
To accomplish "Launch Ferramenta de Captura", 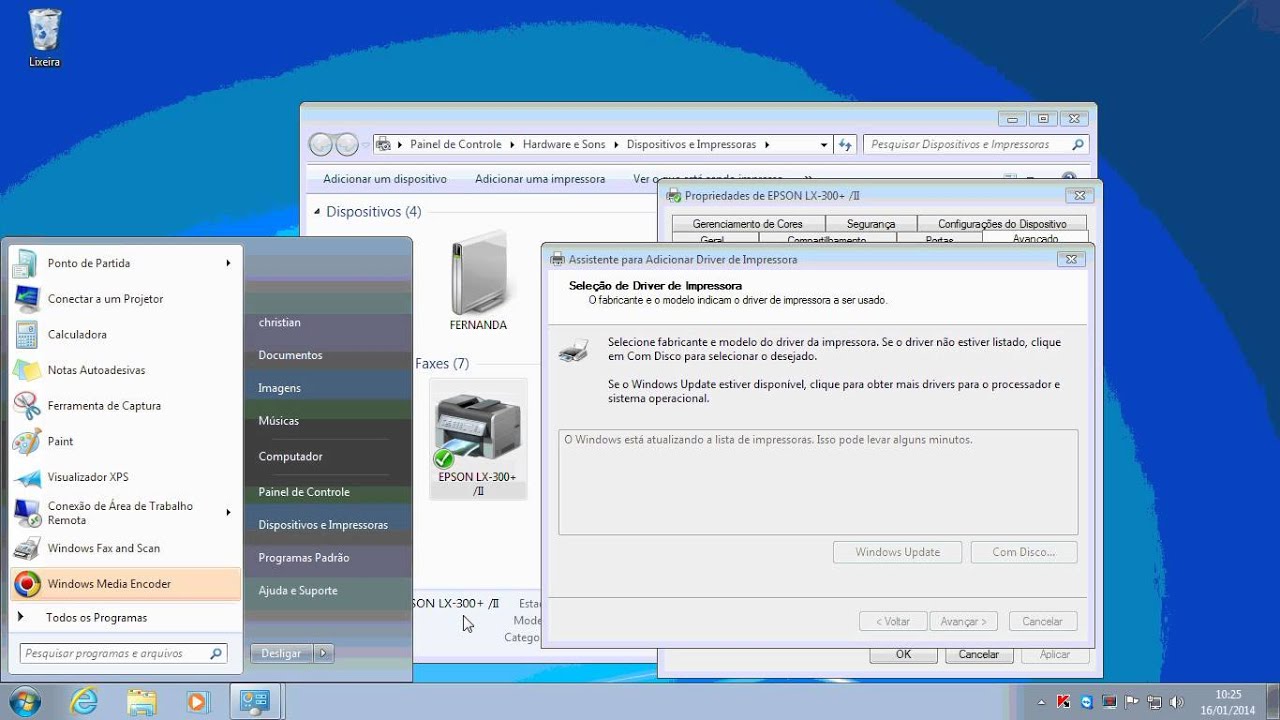I will (125, 406).
